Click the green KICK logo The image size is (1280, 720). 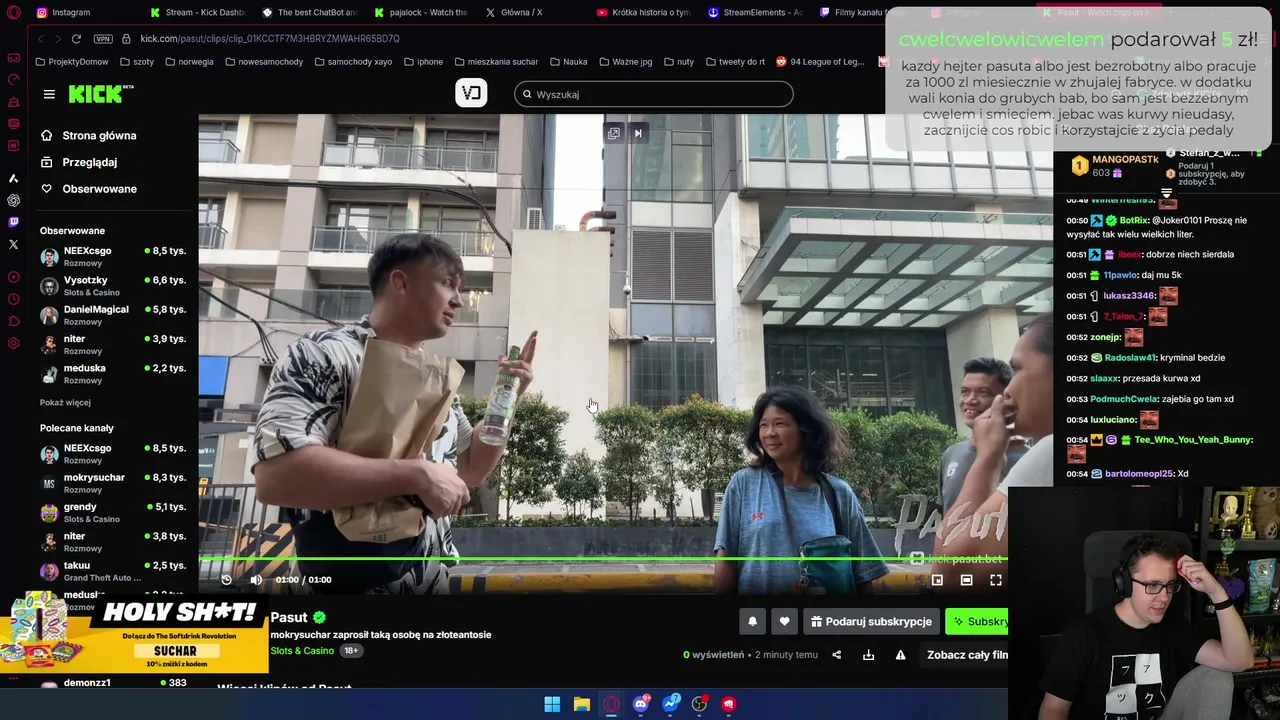pyautogui.click(x=100, y=94)
